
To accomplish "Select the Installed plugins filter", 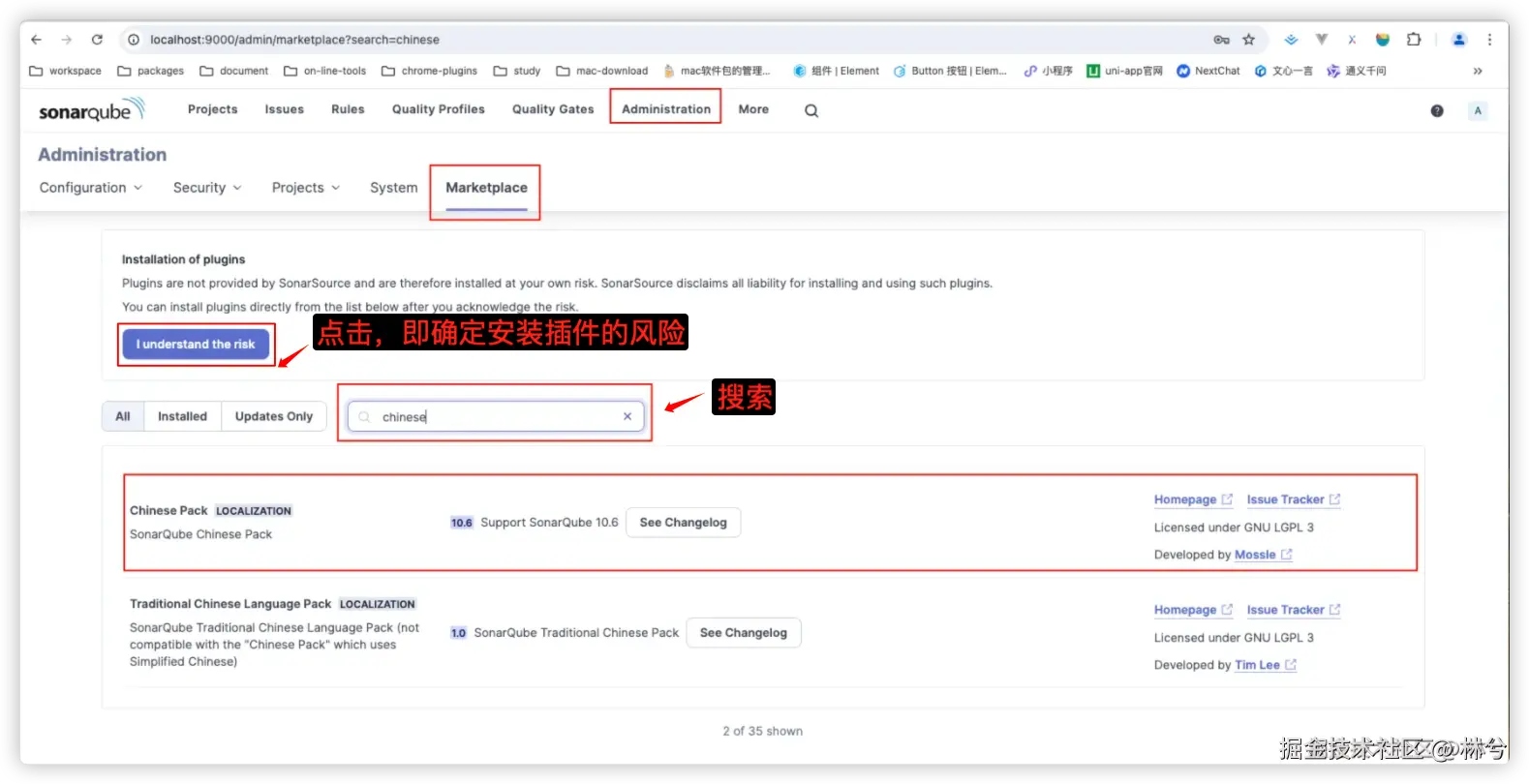I will click(183, 416).
